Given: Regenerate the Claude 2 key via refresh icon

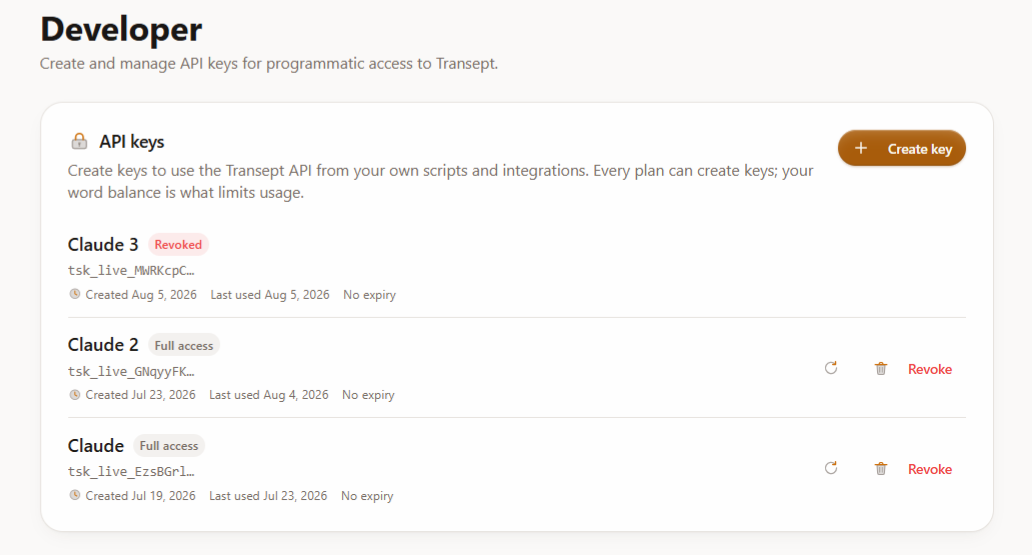Looking at the screenshot, I should pyautogui.click(x=831, y=368).
